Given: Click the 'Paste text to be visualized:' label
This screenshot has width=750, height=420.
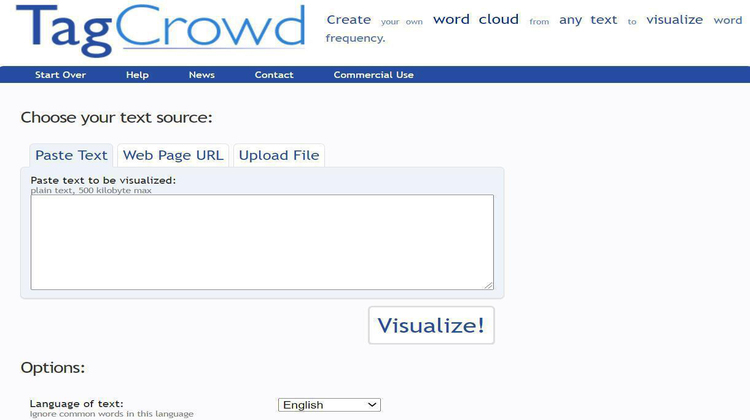Looking at the screenshot, I should (x=103, y=180).
